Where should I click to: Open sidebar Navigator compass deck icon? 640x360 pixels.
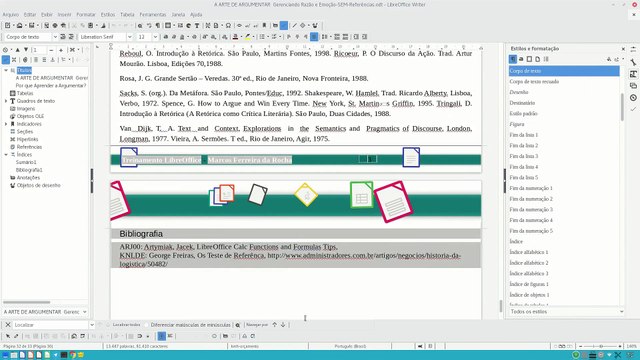633,98
